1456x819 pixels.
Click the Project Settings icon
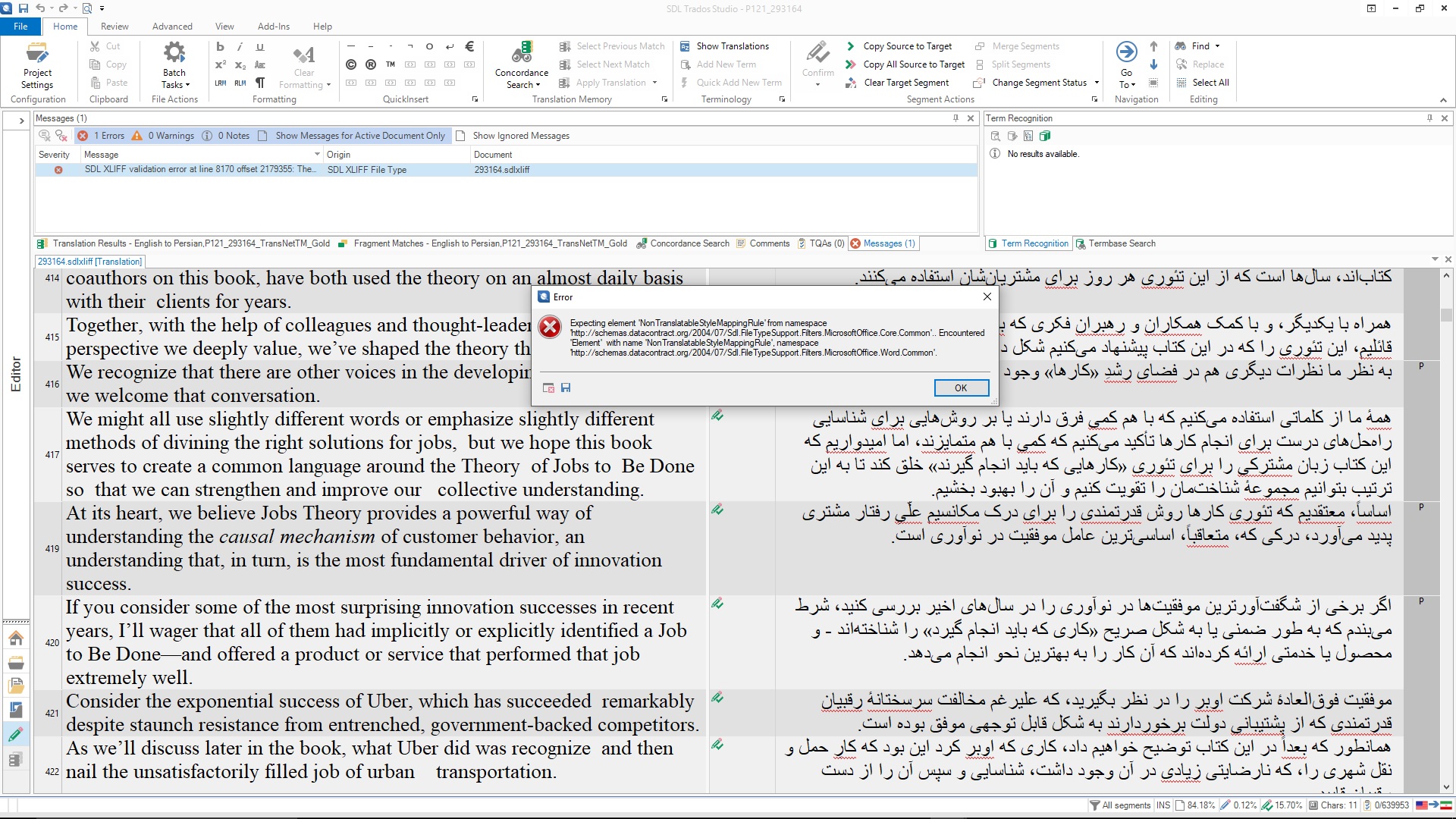pos(36,55)
